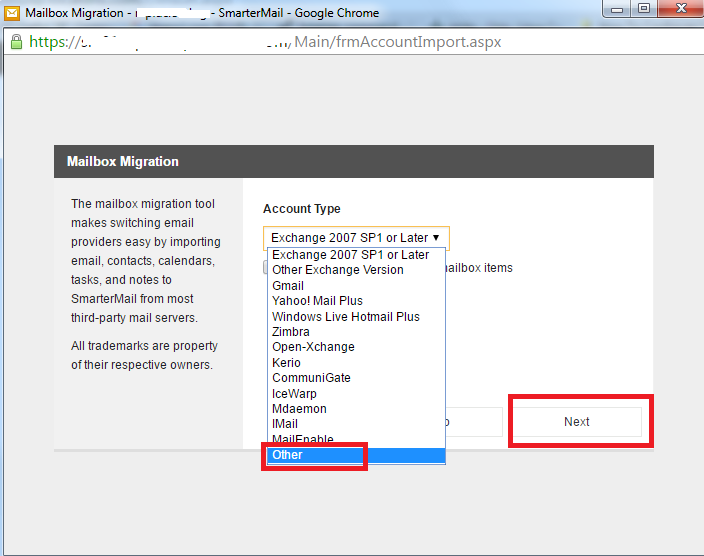This screenshot has width=704, height=556.
Task: Select 'Exchange 2007 SP1 or Later' list option
Action: (x=356, y=255)
